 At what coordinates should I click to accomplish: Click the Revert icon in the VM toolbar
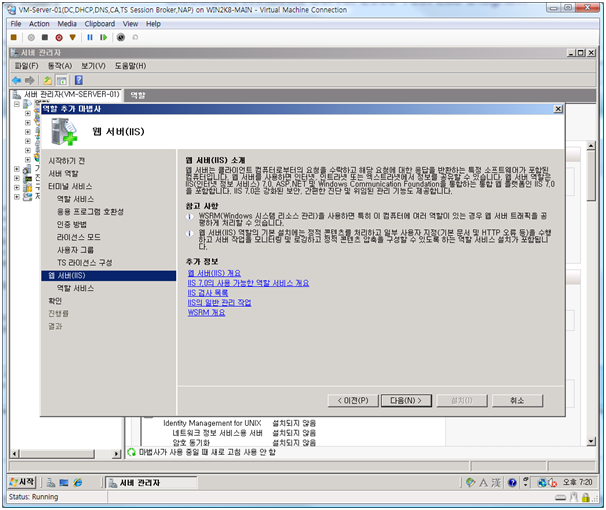(x=135, y=37)
